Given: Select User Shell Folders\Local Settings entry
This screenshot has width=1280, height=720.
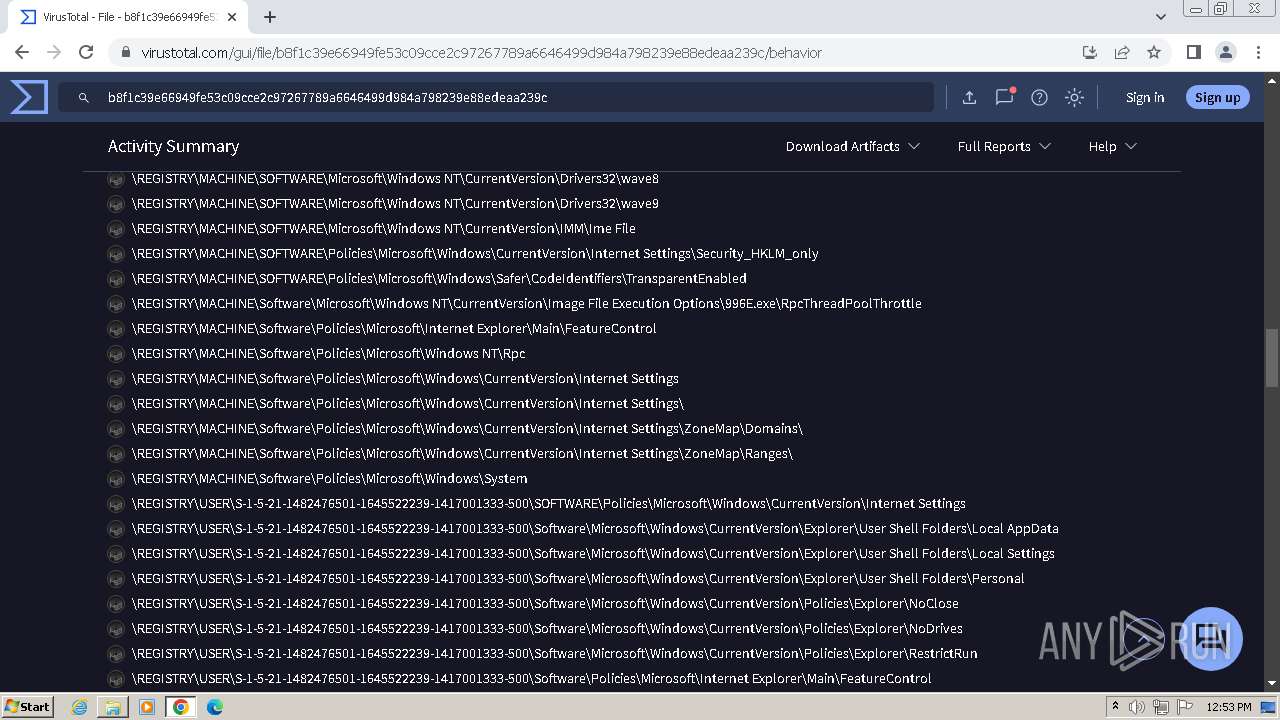Looking at the screenshot, I should click(593, 553).
